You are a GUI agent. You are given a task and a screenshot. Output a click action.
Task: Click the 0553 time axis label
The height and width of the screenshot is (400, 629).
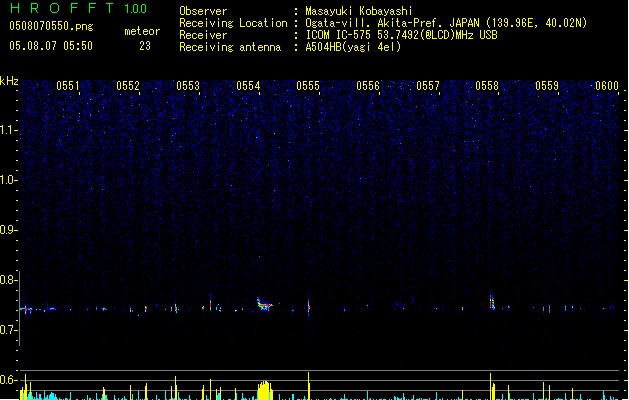click(188, 86)
